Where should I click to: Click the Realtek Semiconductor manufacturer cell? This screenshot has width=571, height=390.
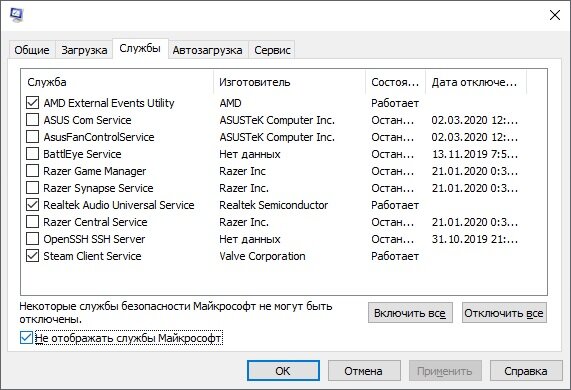coord(273,205)
